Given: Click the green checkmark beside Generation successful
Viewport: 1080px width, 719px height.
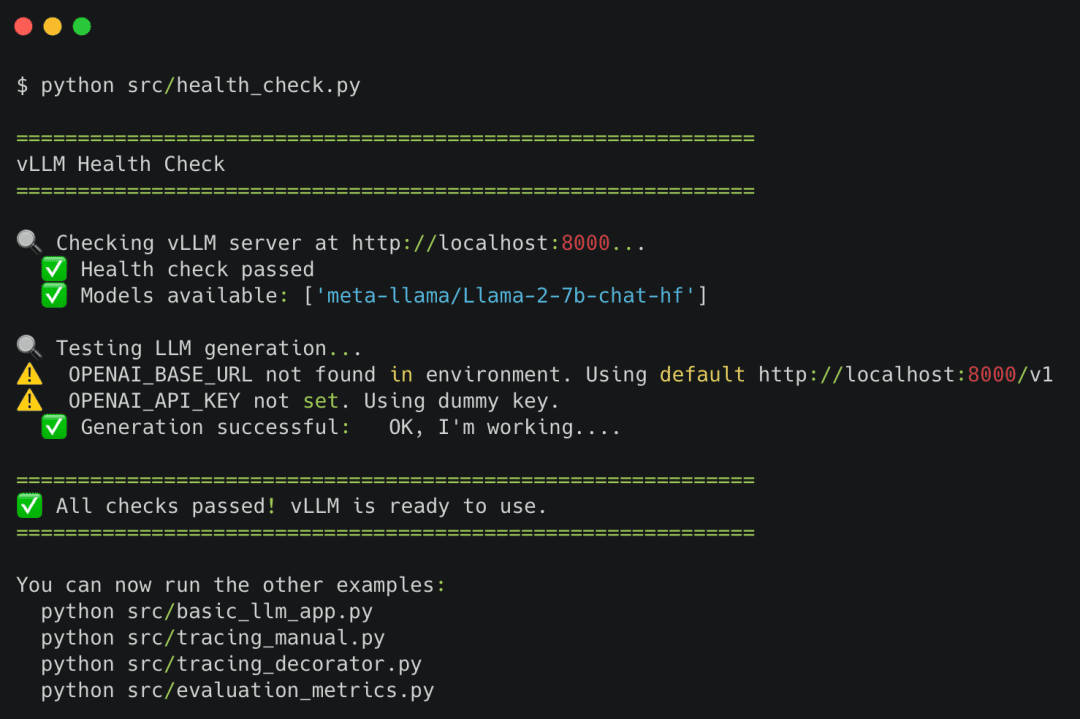Looking at the screenshot, I should pos(54,426).
